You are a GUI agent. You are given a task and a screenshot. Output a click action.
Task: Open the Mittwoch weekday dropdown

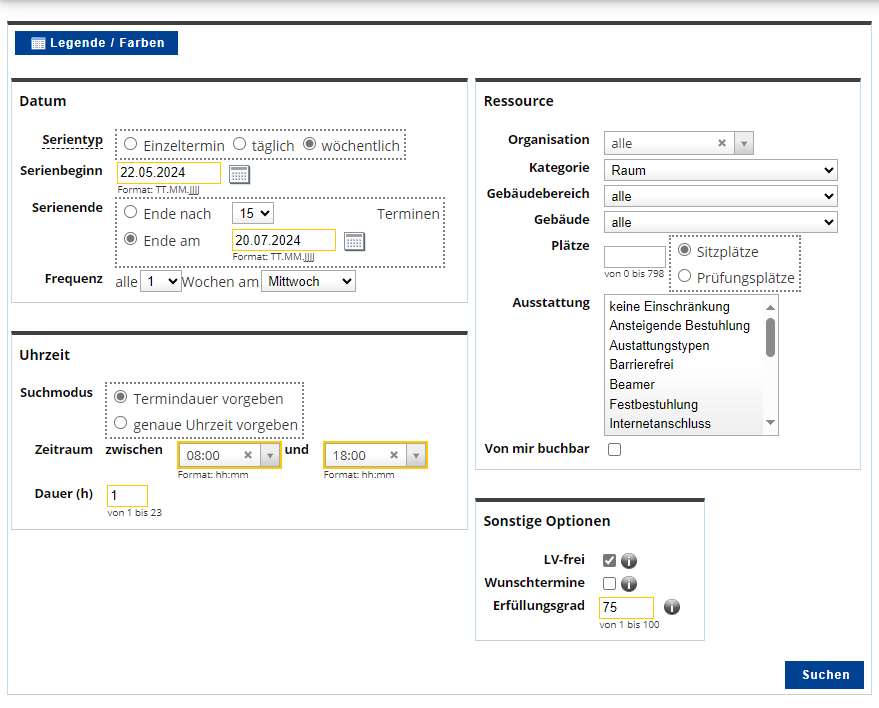(x=308, y=281)
